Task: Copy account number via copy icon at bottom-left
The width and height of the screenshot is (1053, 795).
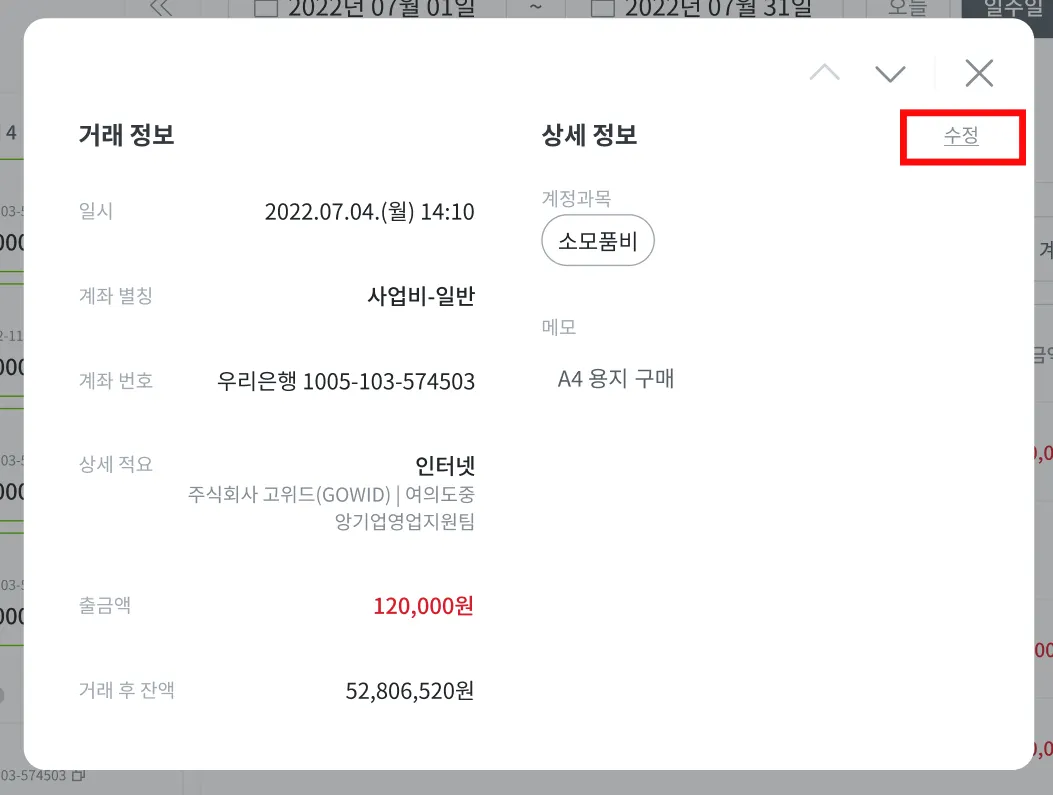Action: 79,775
